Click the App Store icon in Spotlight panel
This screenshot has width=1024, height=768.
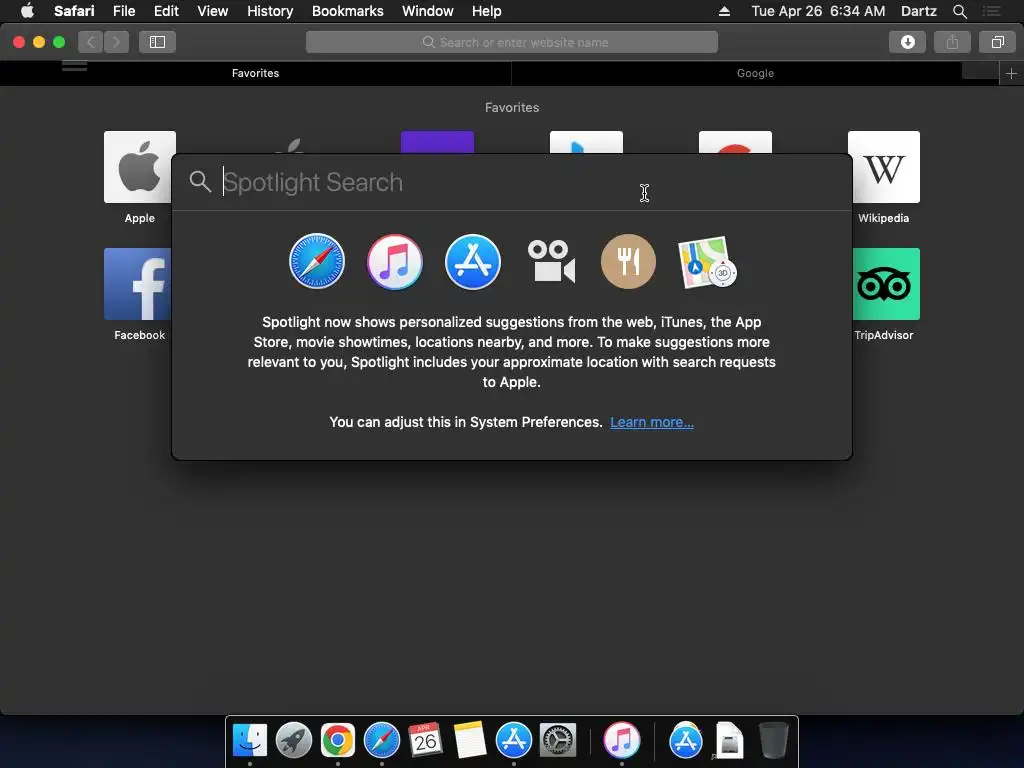473,262
